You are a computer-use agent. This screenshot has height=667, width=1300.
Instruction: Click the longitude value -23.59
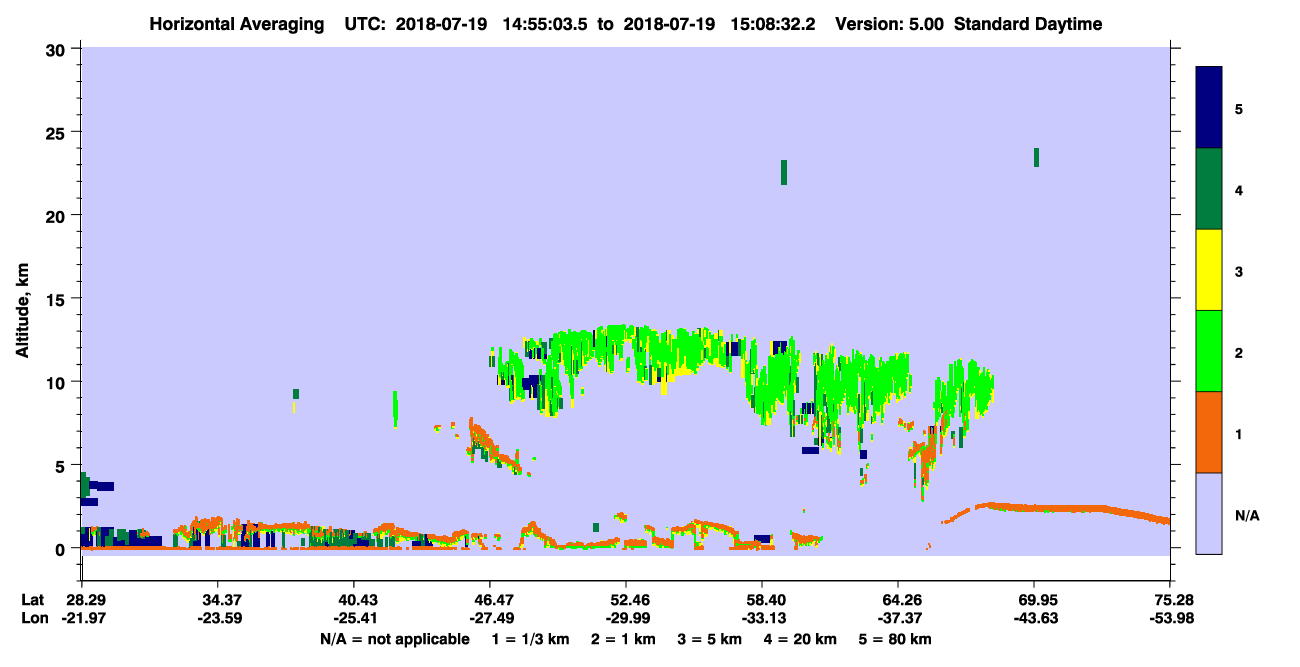[x=217, y=618]
